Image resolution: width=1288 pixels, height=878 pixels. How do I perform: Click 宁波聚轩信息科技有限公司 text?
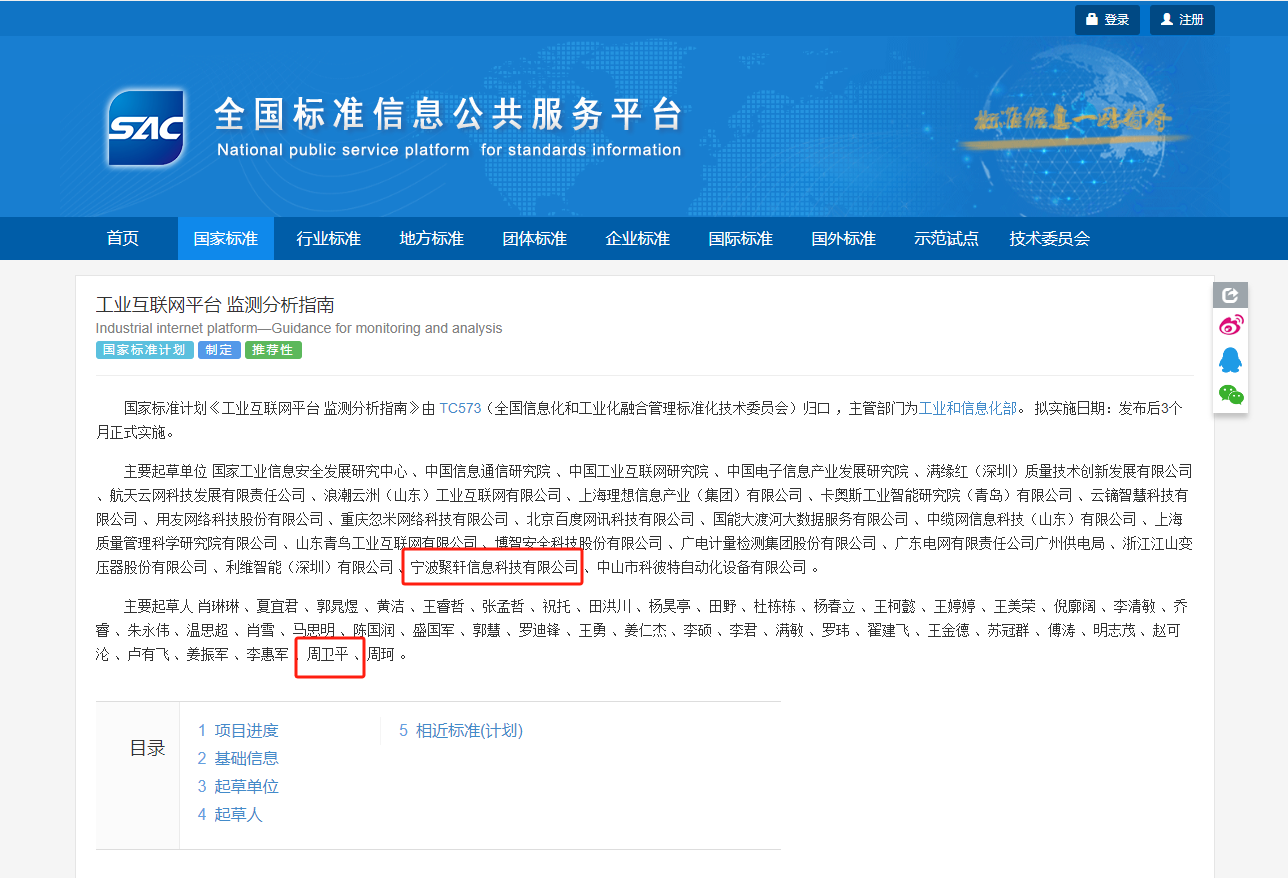pyautogui.click(x=495, y=568)
